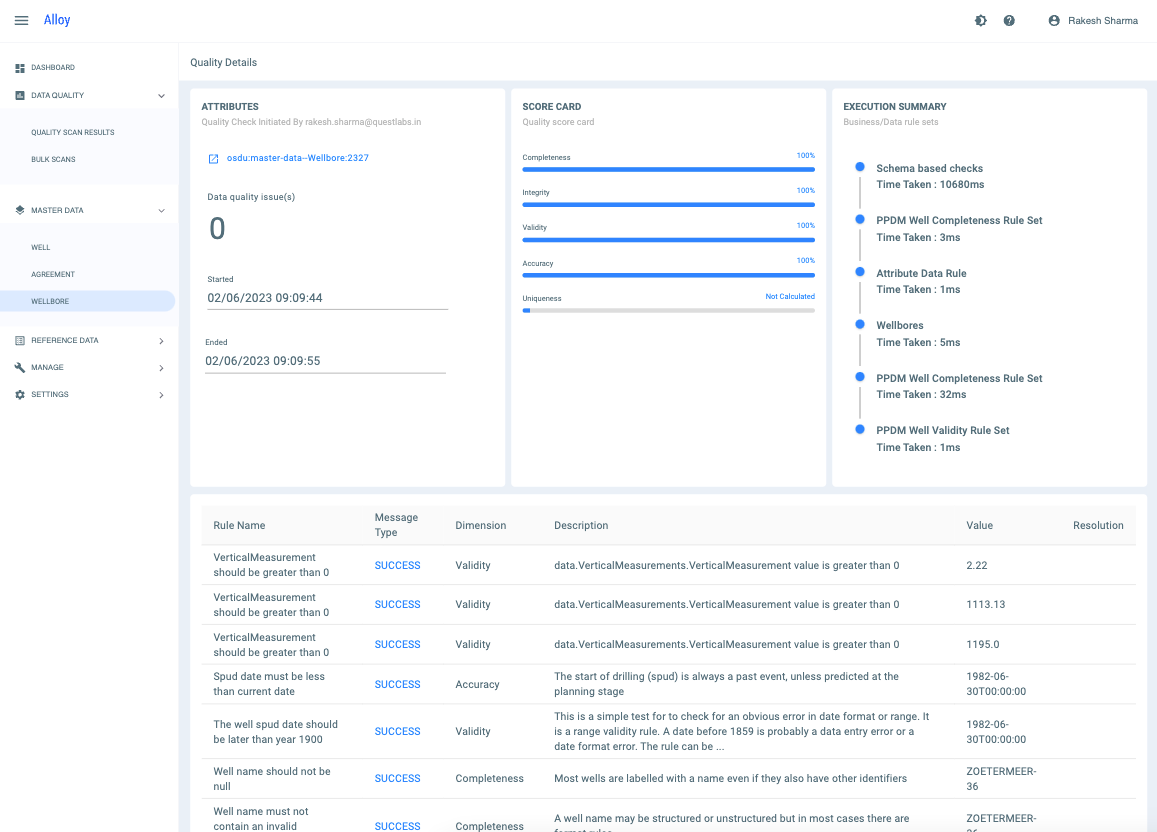The image size is (1157, 832).
Task: Select Well under Master Data
Action: (x=41, y=248)
